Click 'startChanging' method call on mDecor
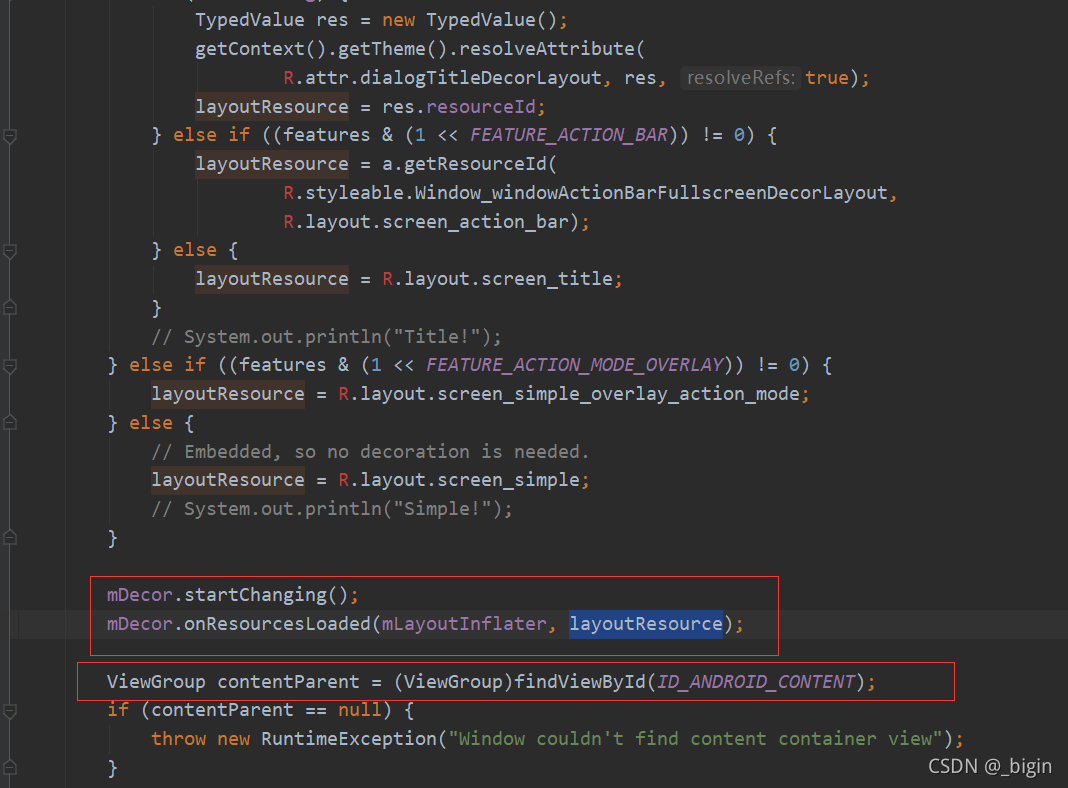 (255, 595)
